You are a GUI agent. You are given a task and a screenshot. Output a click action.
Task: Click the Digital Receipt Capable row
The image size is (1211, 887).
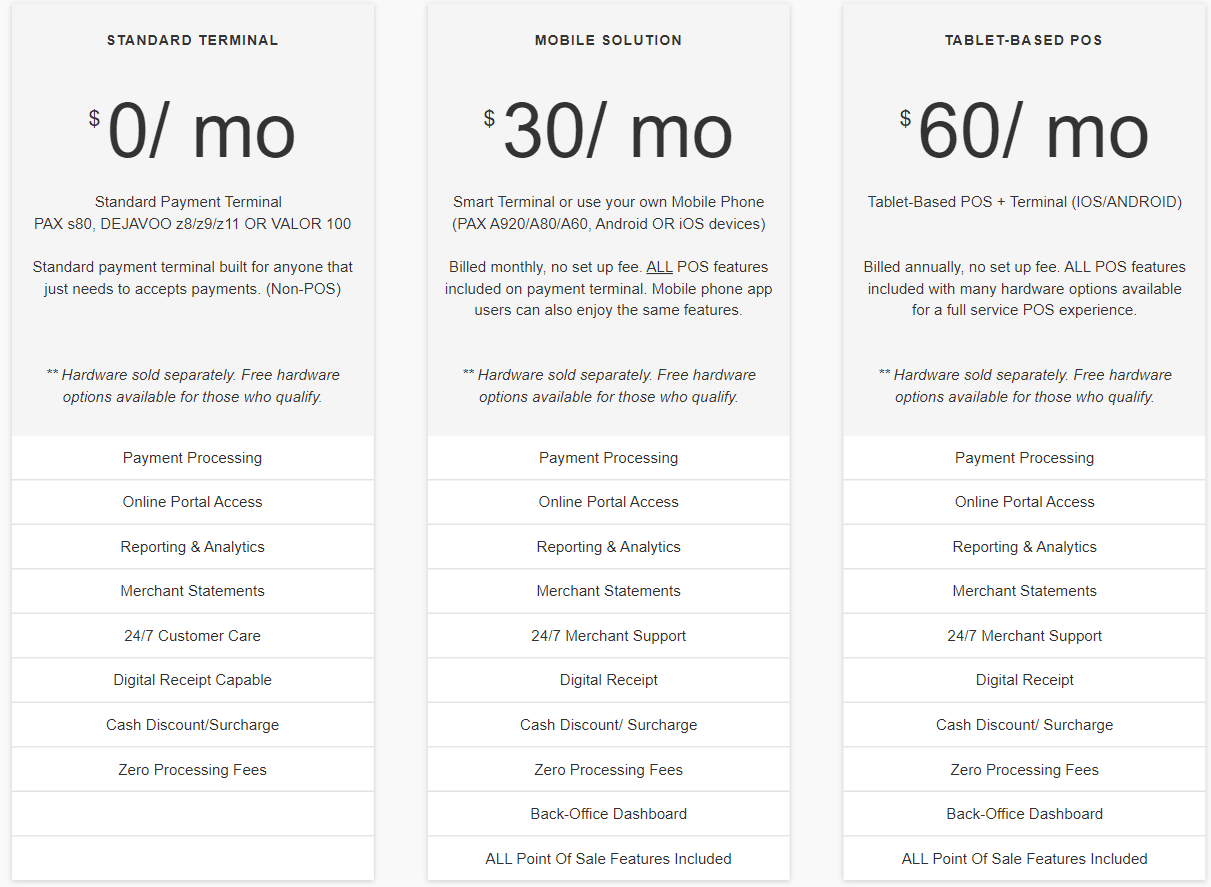tap(193, 680)
